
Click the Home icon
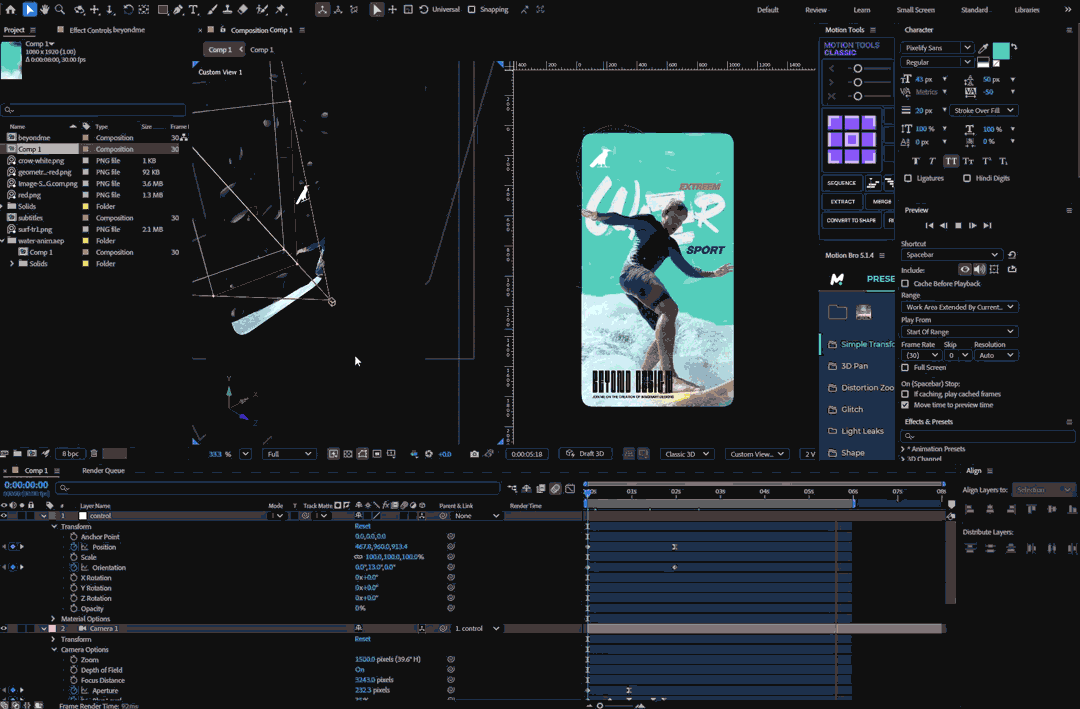(x=9, y=9)
